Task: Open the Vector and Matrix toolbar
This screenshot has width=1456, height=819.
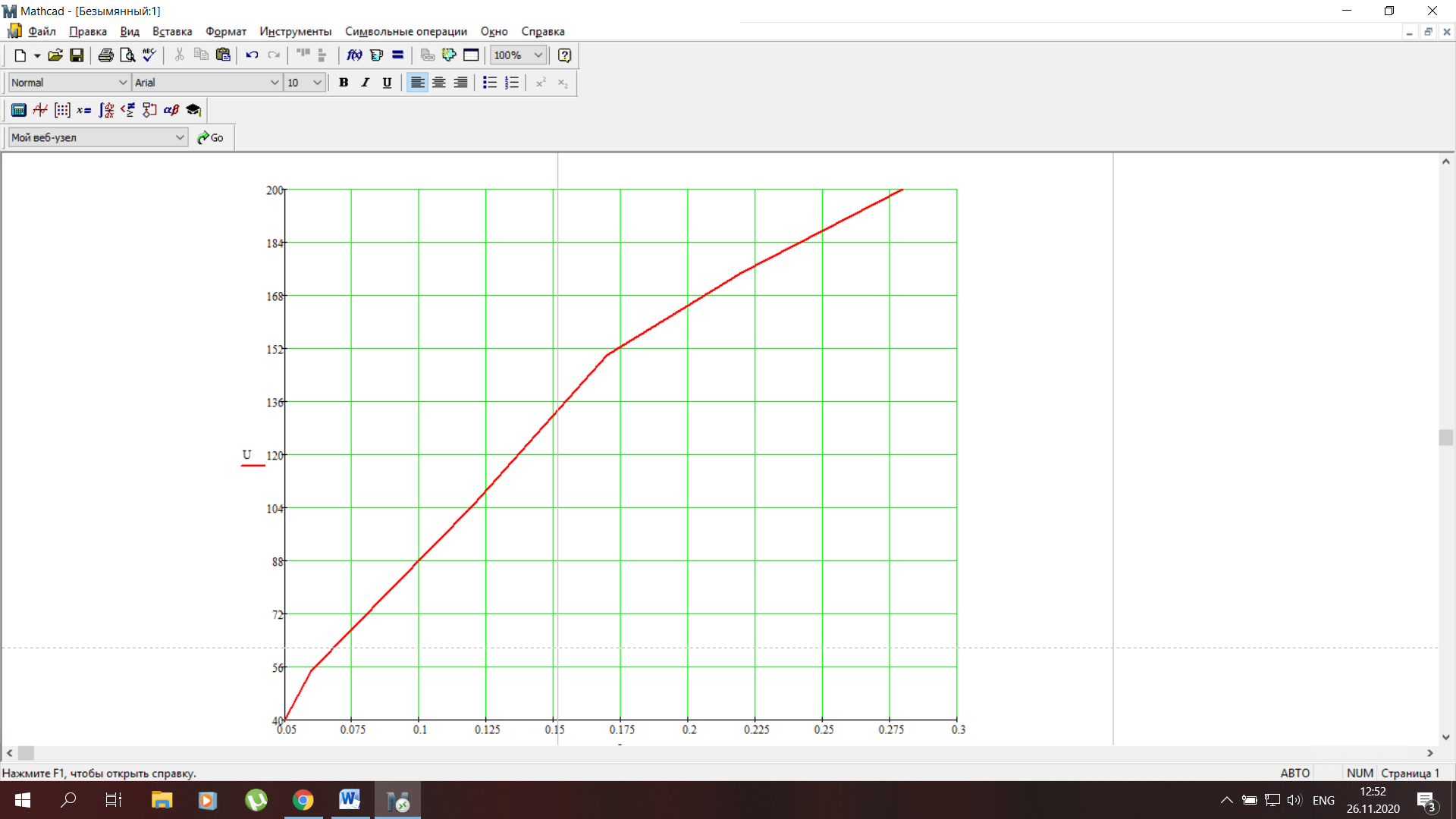Action: click(x=62, y=110)
